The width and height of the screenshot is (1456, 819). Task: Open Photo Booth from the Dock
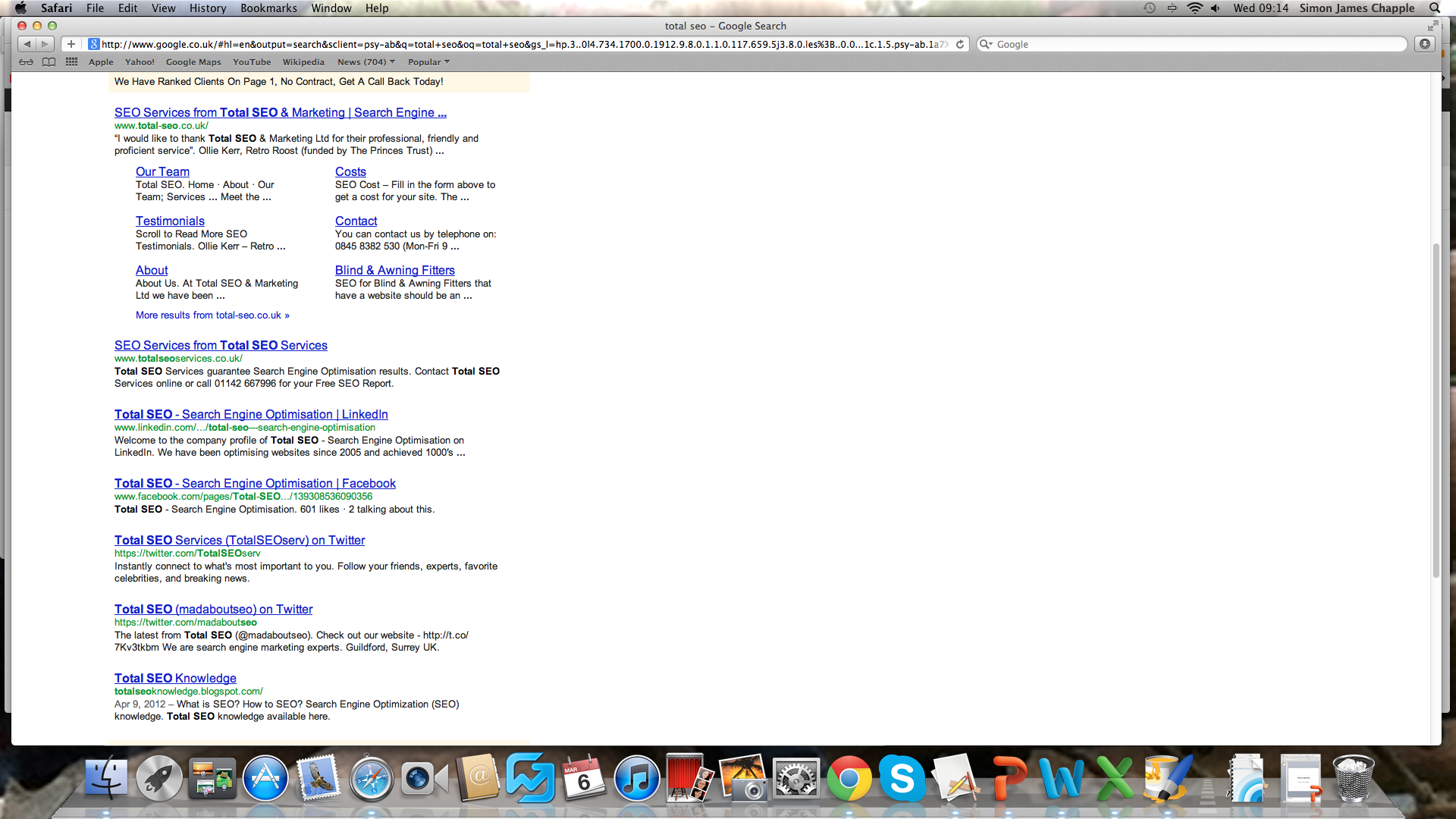(x=689, y=778)
